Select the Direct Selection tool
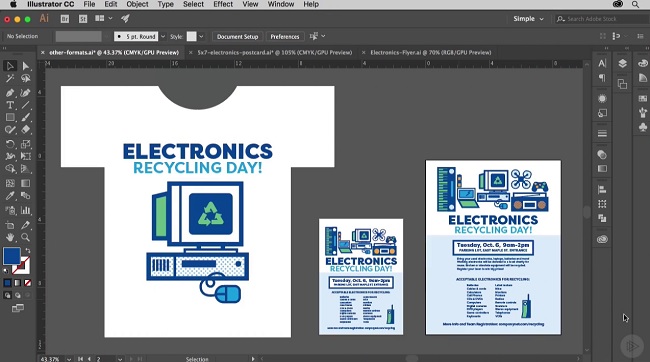 click(26, 66)
